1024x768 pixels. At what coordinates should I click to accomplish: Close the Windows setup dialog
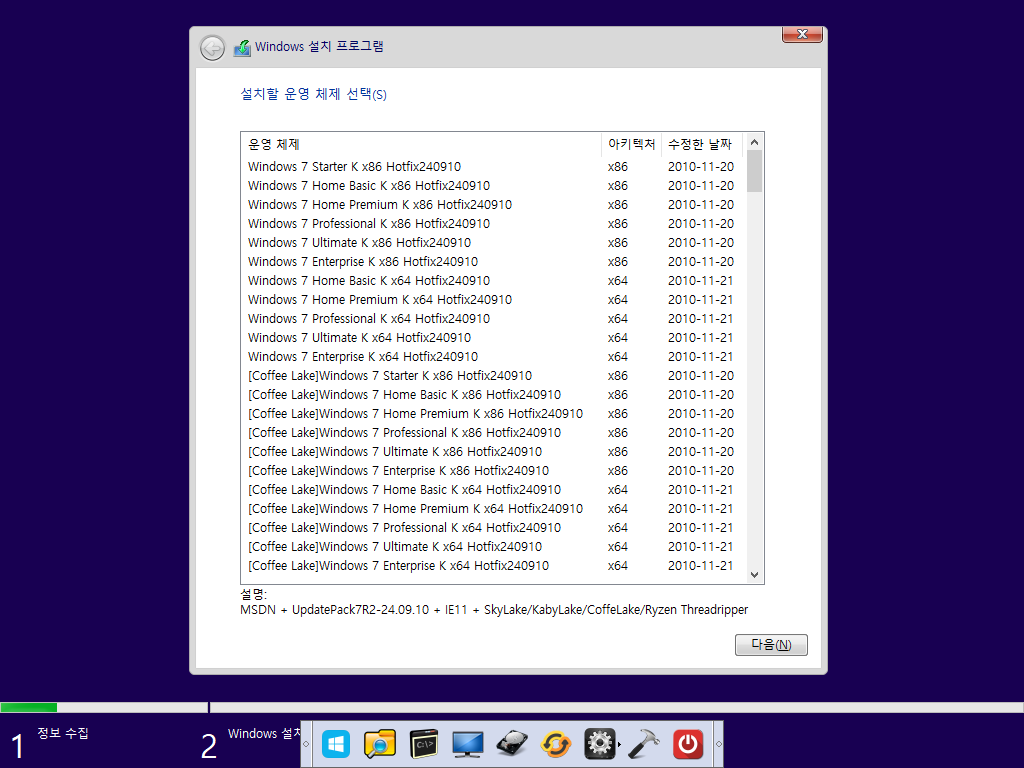click(802, 34)
